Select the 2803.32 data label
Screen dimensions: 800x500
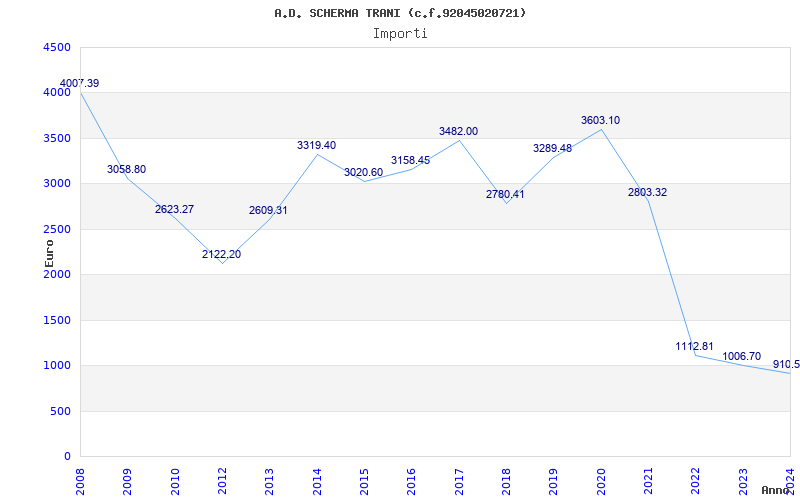[x=647, y=192]
